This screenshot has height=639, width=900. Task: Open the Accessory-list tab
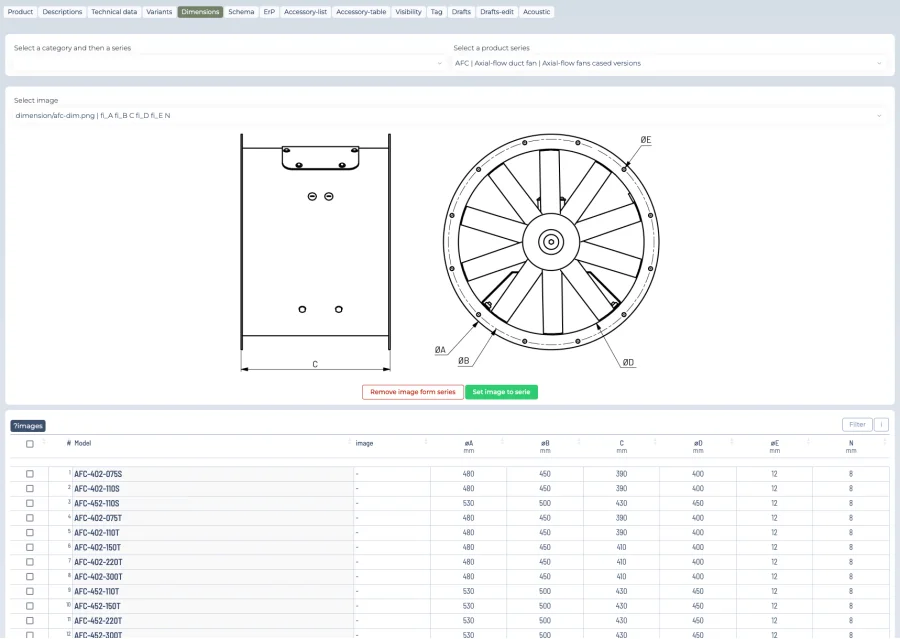305,11
